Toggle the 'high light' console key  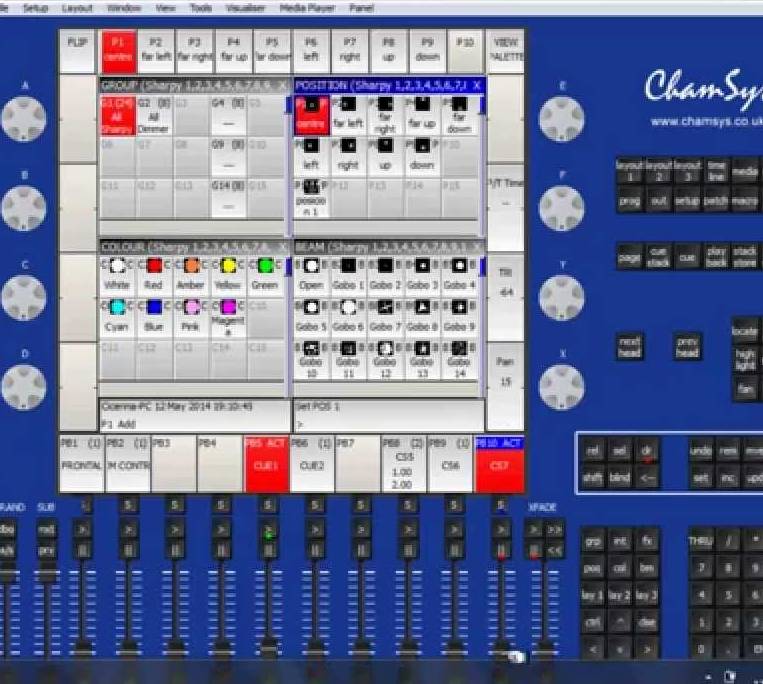[745, 360]
